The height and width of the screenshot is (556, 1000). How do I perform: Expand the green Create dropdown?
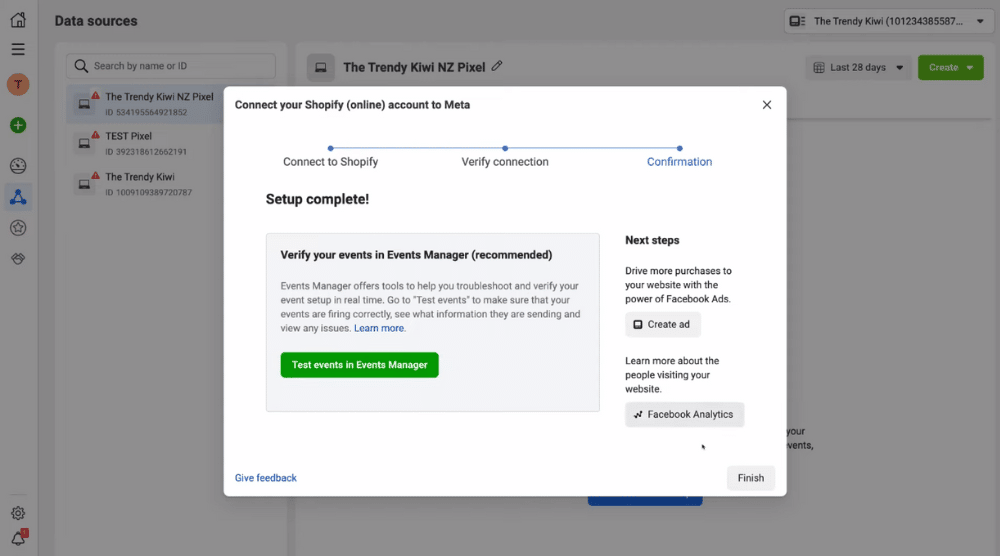(x=950, y=67)
